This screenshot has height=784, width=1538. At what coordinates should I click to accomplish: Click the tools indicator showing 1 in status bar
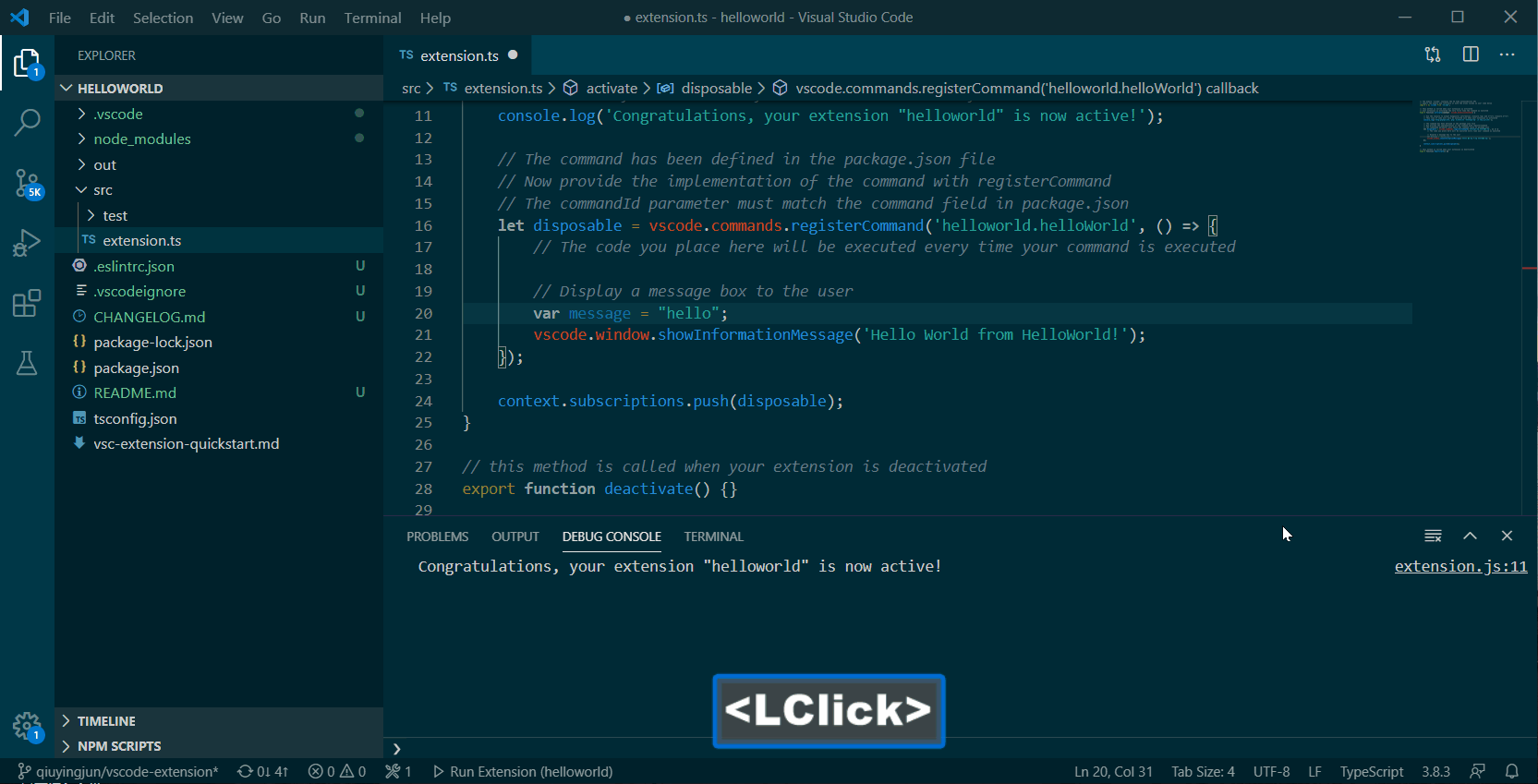coord(399,771)
